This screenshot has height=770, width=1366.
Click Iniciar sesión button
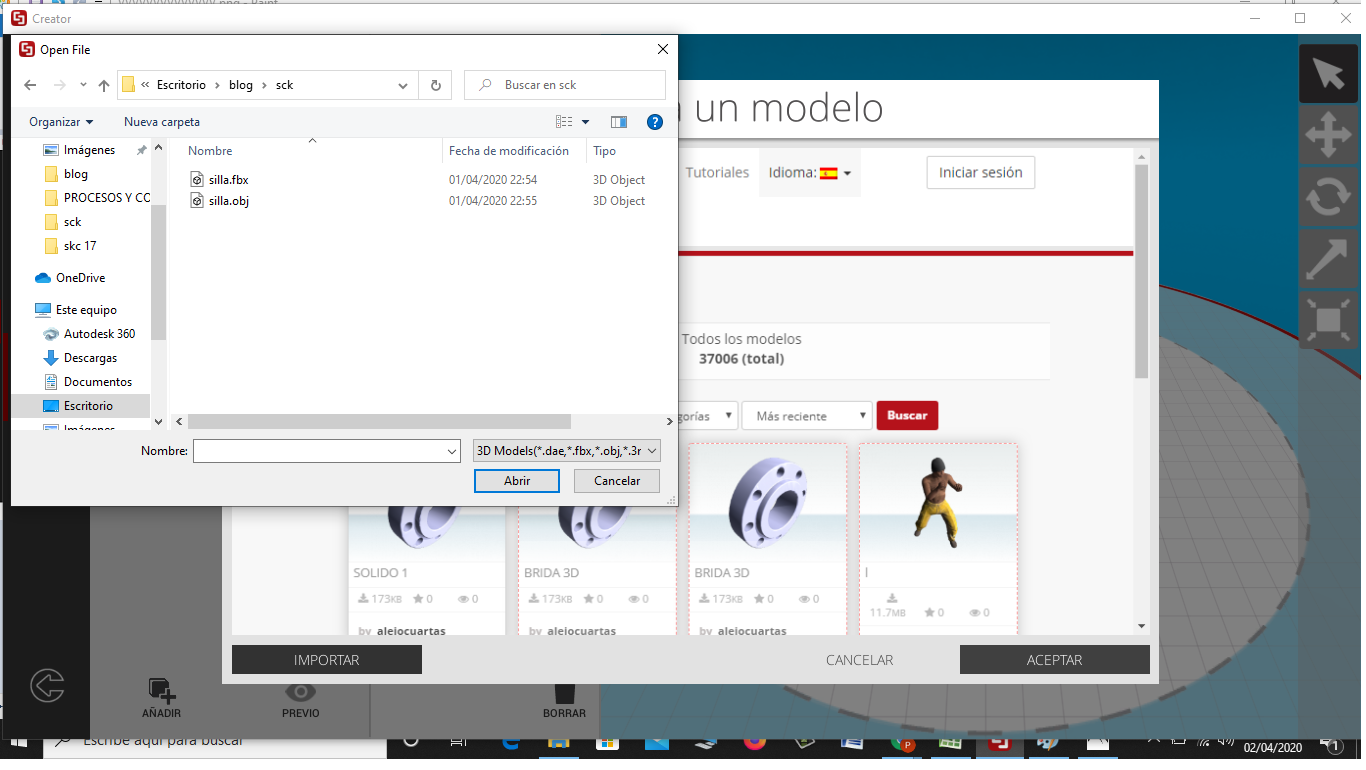coord(980,172)
